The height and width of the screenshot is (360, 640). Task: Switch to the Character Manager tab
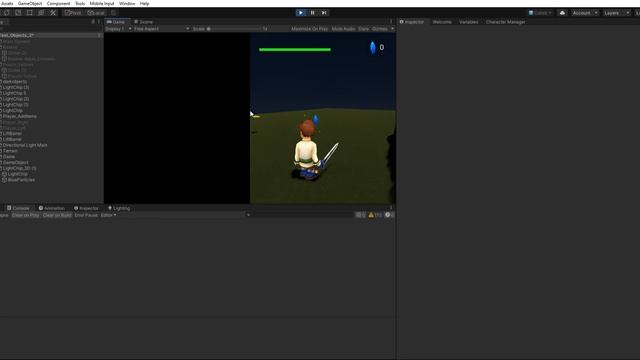click(505, 22)
